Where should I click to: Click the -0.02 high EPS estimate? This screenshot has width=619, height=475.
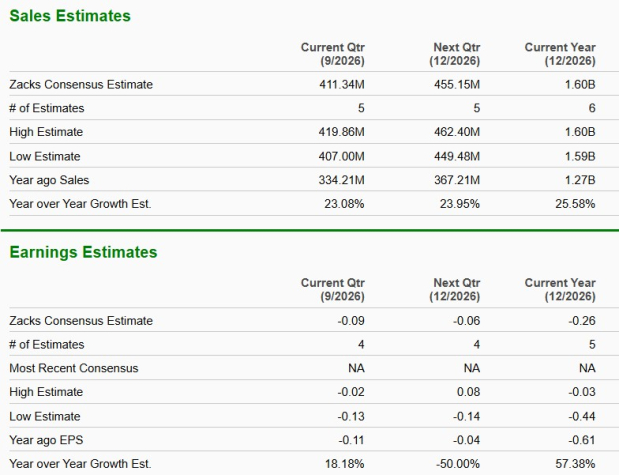tap(351, 392)
